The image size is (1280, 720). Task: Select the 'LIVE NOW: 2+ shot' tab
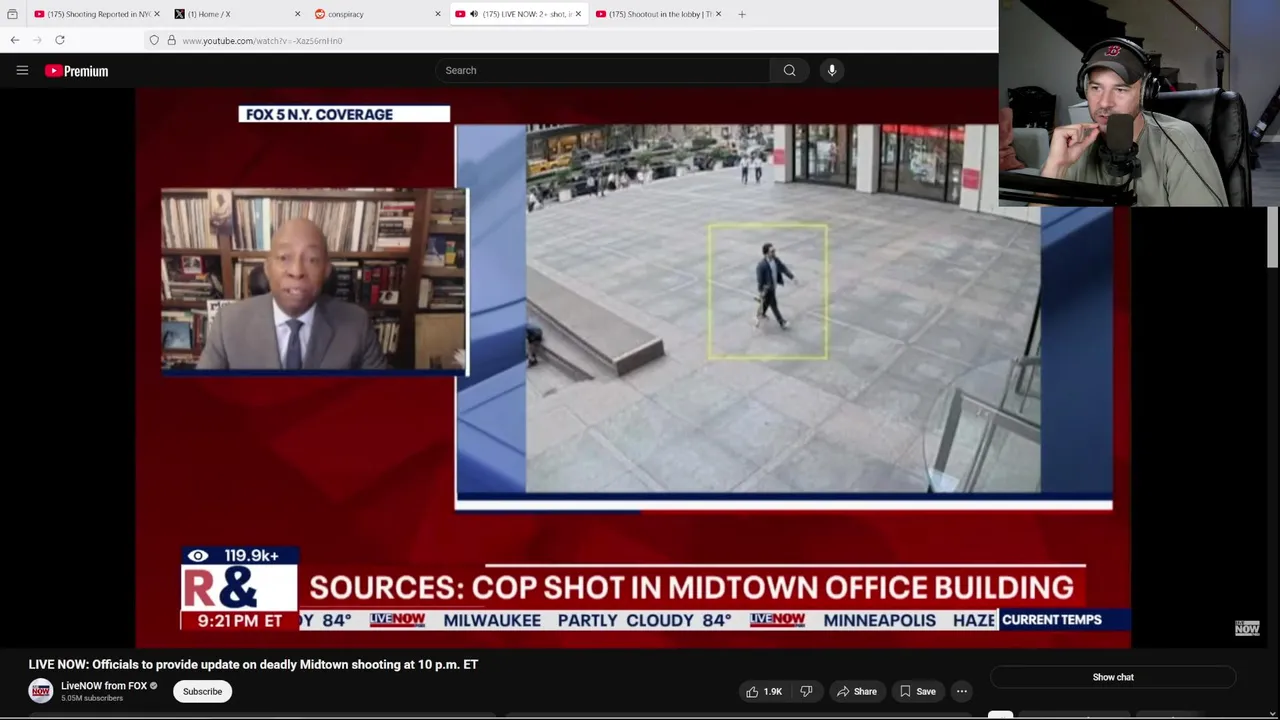pos(516,14)
